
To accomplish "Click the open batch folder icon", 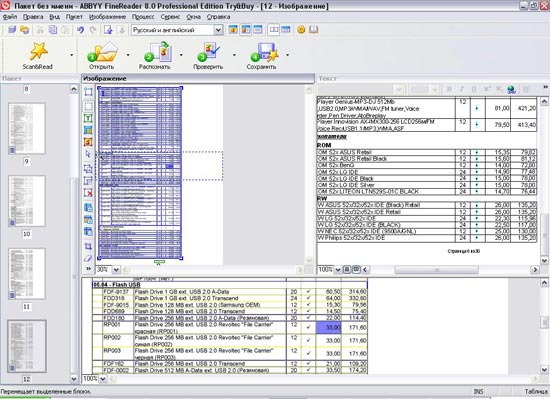I will coord(25,30).
